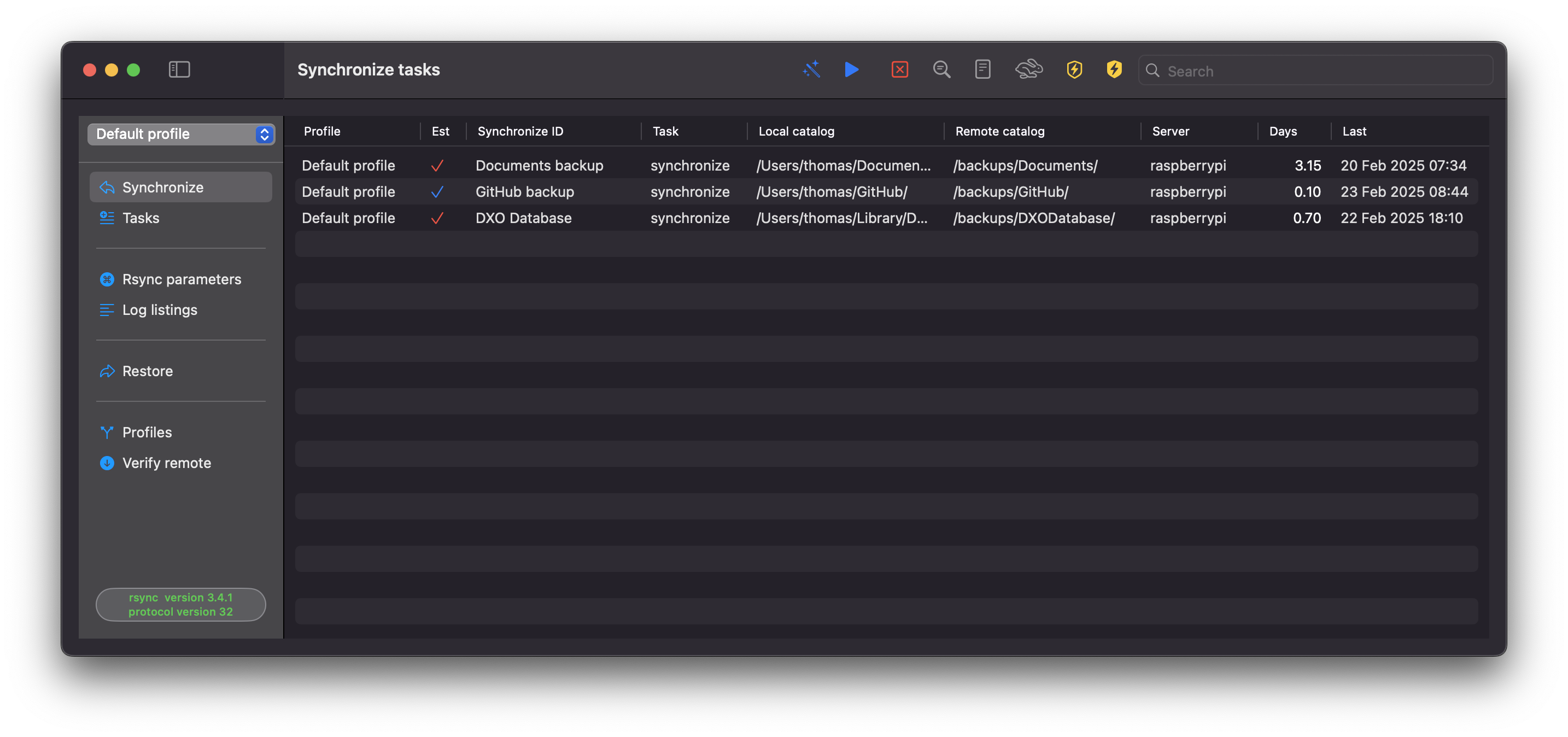1568x737 pixels.
Task: Click the yellow minimize window button
Action: click(112, 69)
